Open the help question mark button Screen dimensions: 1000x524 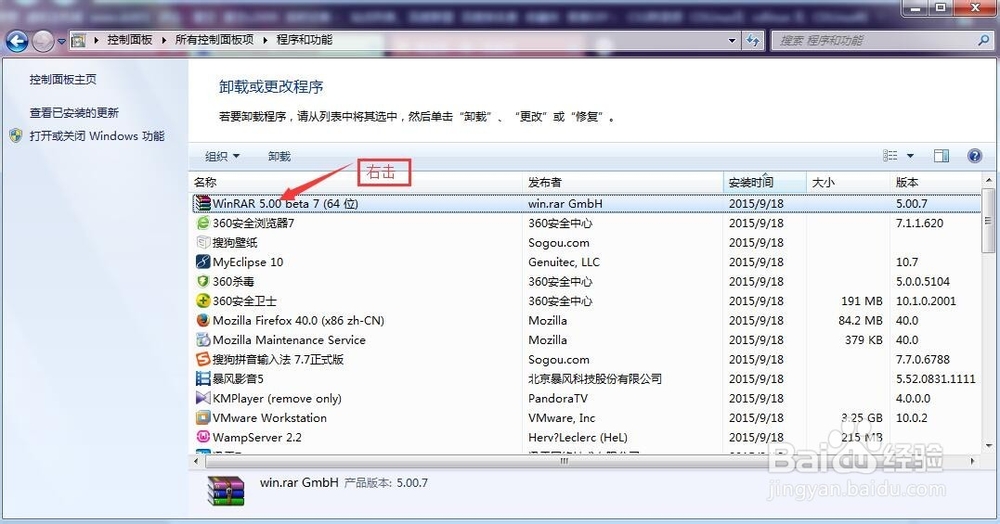(974, 156)
